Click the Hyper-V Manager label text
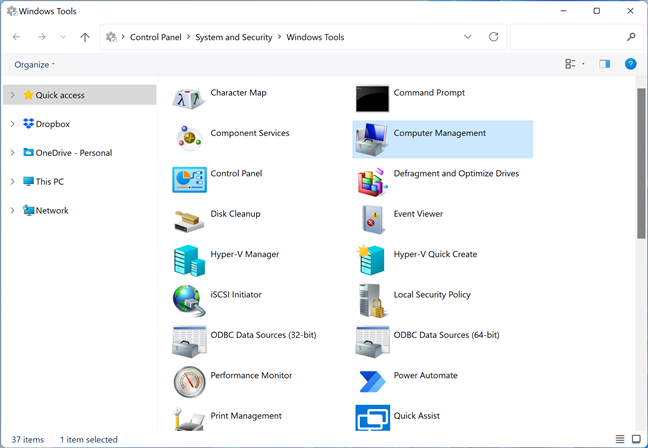 tap(245, 254)
